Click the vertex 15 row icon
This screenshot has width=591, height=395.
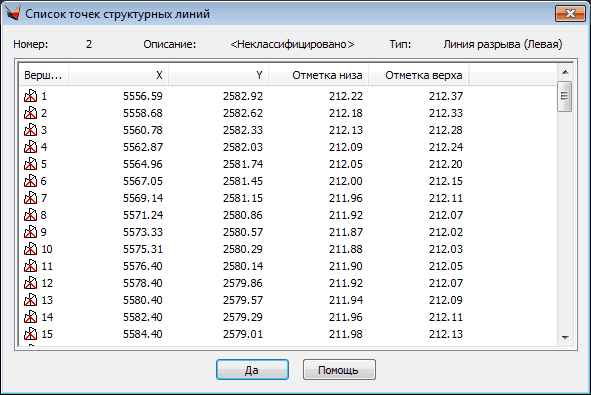[x=31, y=334]
